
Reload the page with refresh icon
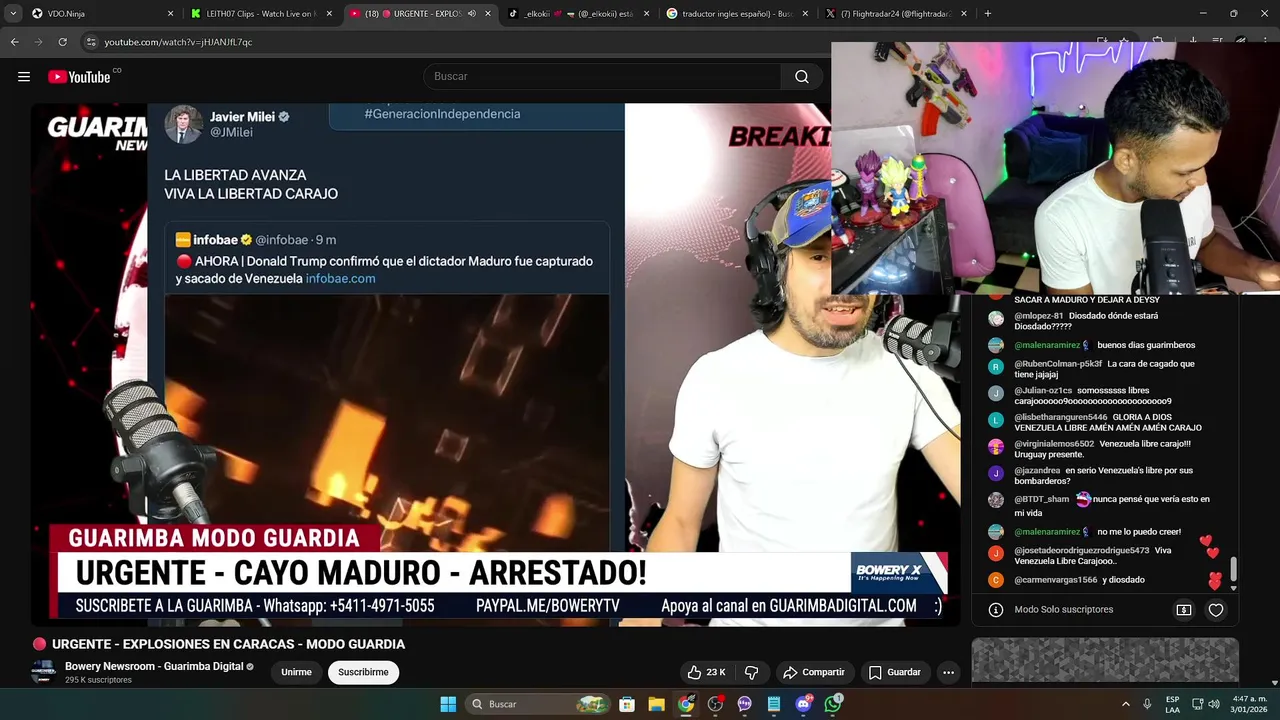pyautogui.click(x=62, y=42)
